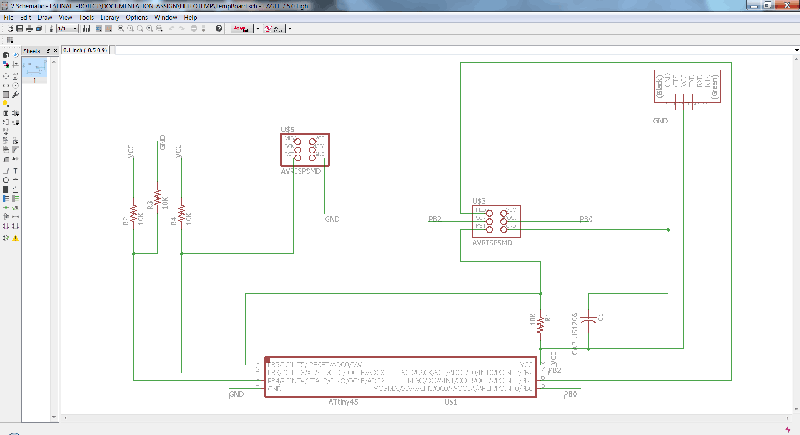Select the Value tool
Screen dimensions: 800x435
coord(15,140)
